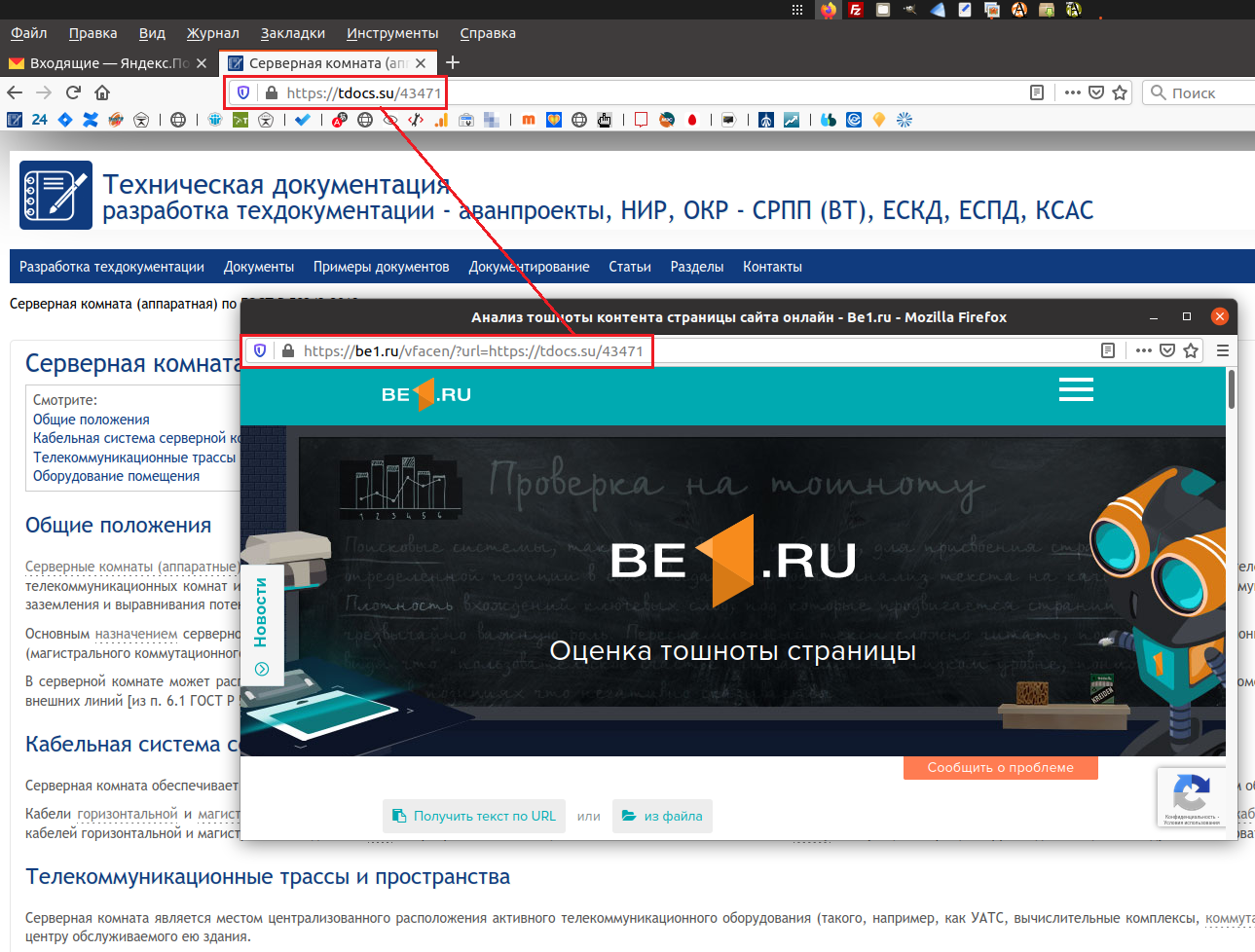
Task: Open page actions dots in Be1.ru window
Action: pos(1144,350)
